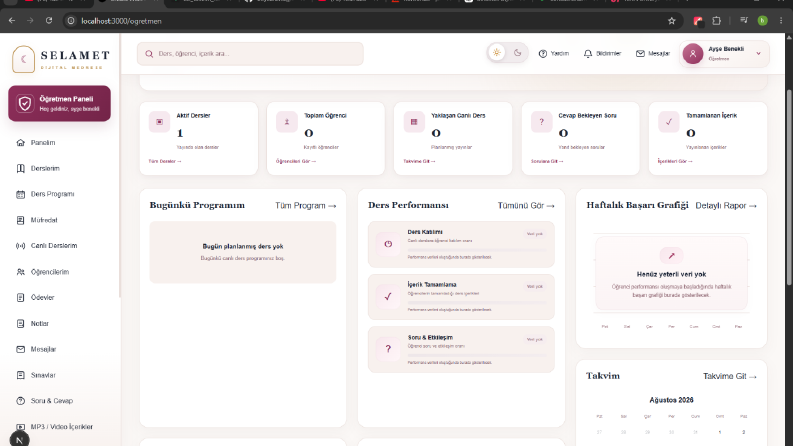The height and width of the screenshot is (446, 793).
Task: Open Yardım help in the header
Action: 554,54
